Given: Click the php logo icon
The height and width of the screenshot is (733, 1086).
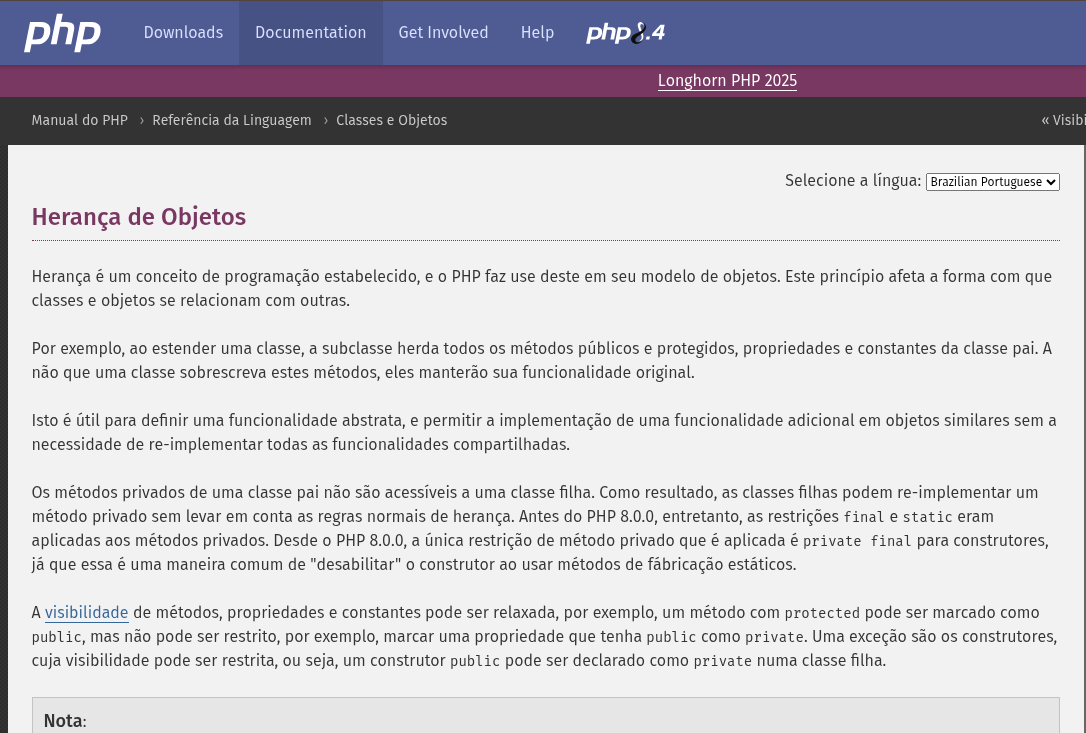Looking at the screenshot, I should pos(62,33).
